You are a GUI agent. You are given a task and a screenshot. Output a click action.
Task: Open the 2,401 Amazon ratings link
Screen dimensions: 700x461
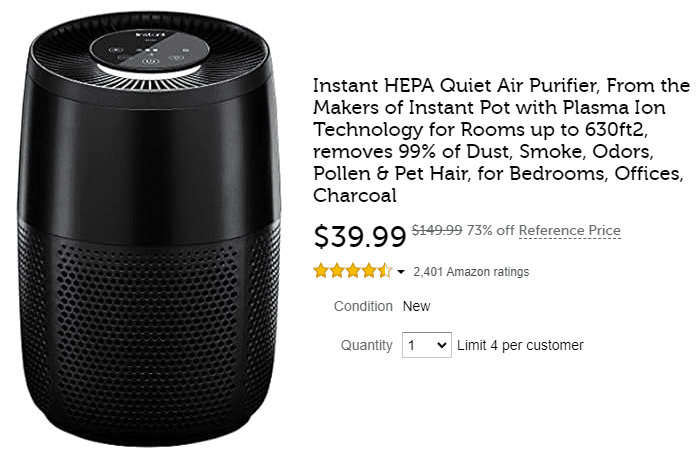[x=471, y=272]
